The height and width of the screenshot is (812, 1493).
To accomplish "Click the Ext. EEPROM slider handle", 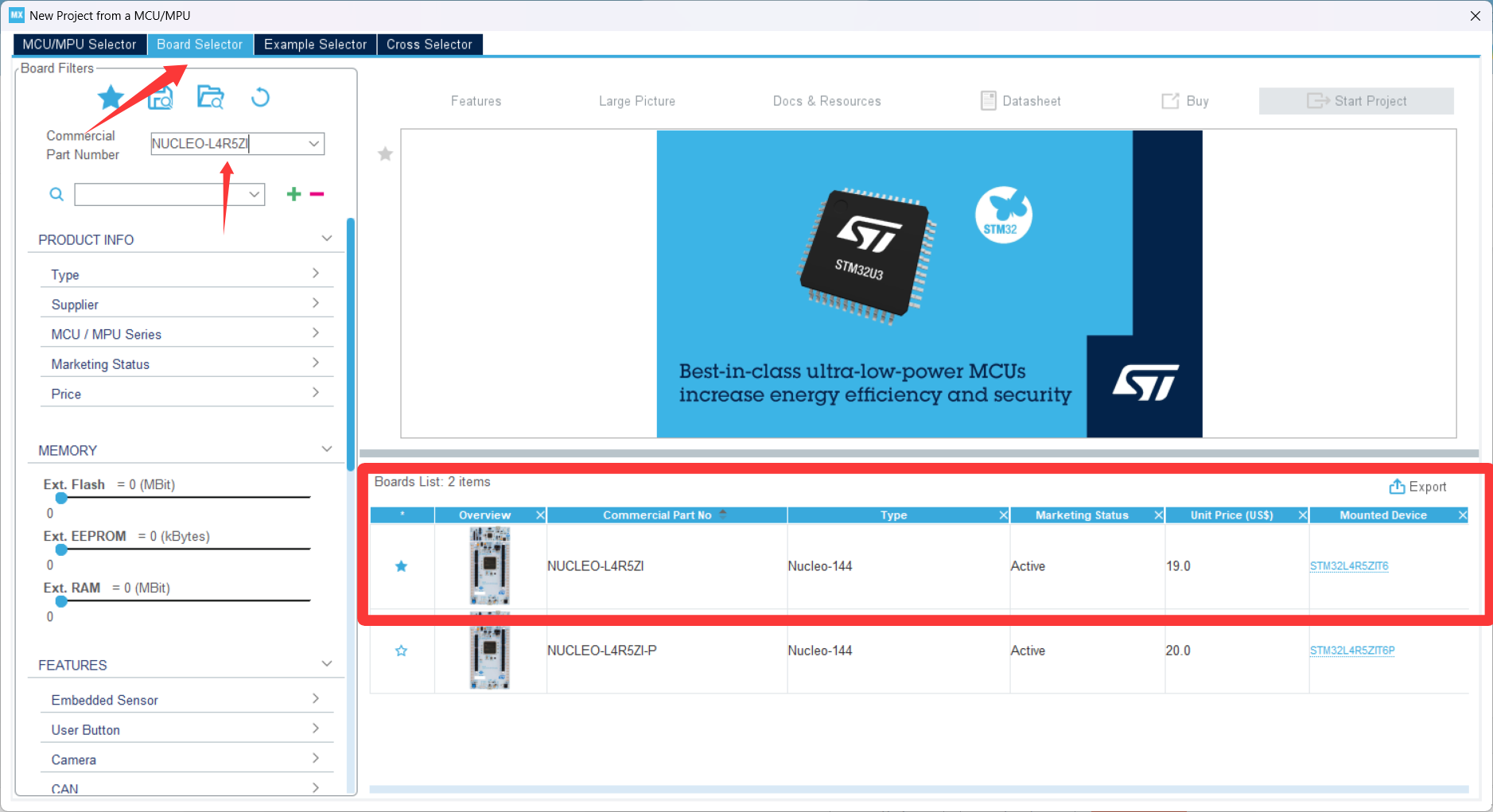I will click(x=61, y=550).
